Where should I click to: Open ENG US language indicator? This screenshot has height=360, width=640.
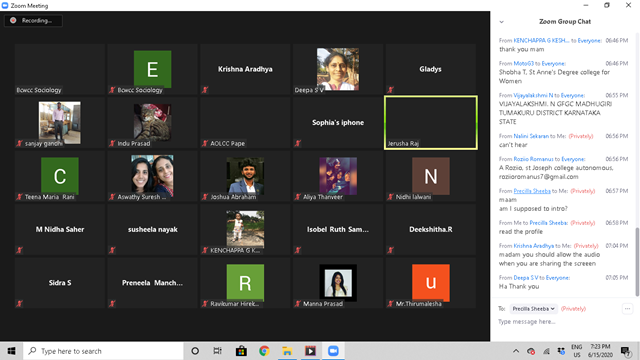click(577, 351)
